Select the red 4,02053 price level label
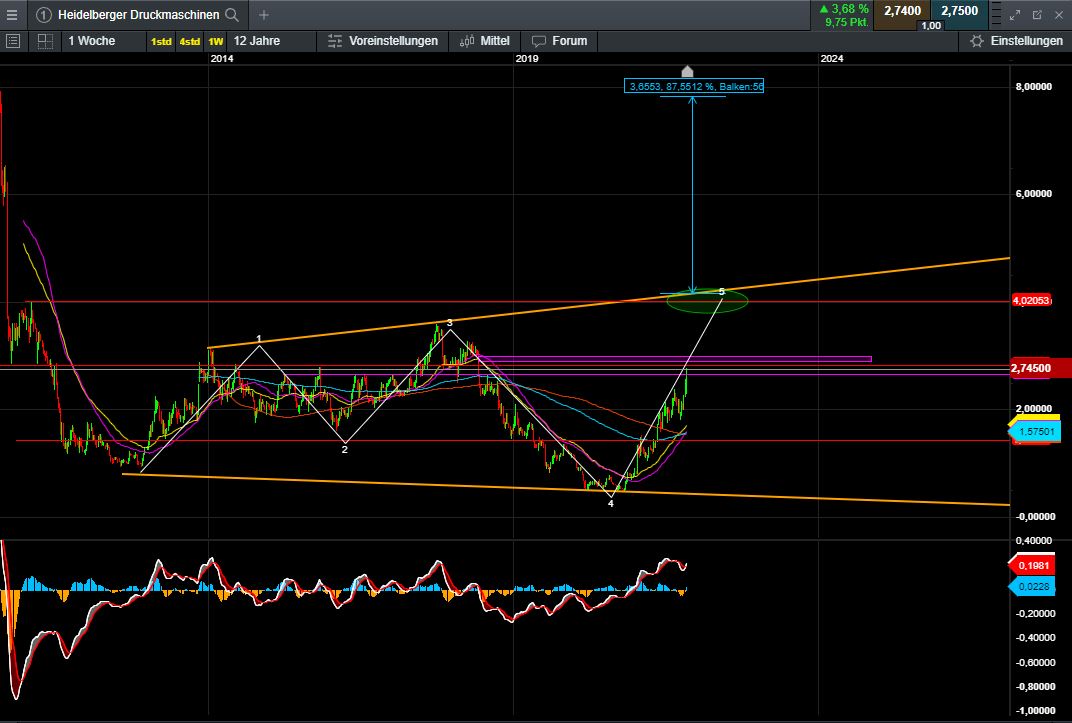The image size is (1072, 723). [x=1031, y=301]
